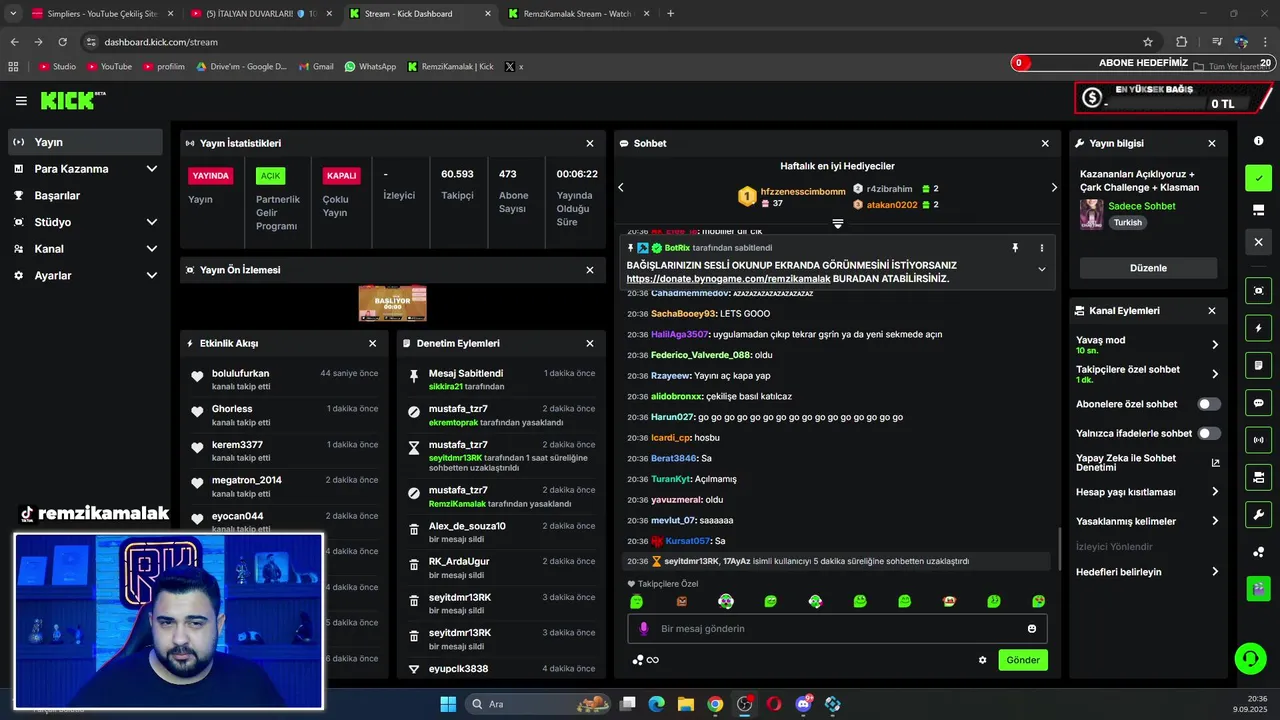Select Başarılar in the sidebar
This screenshot has width=1280, height=720.
[86, 195]
